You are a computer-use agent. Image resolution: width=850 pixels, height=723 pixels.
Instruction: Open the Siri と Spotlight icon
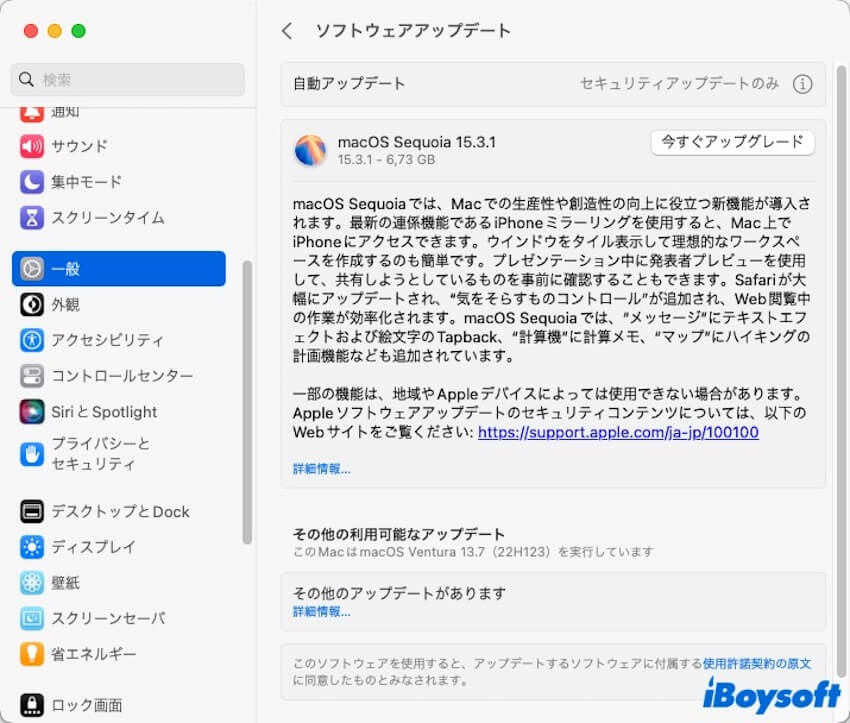coord(31,411)
